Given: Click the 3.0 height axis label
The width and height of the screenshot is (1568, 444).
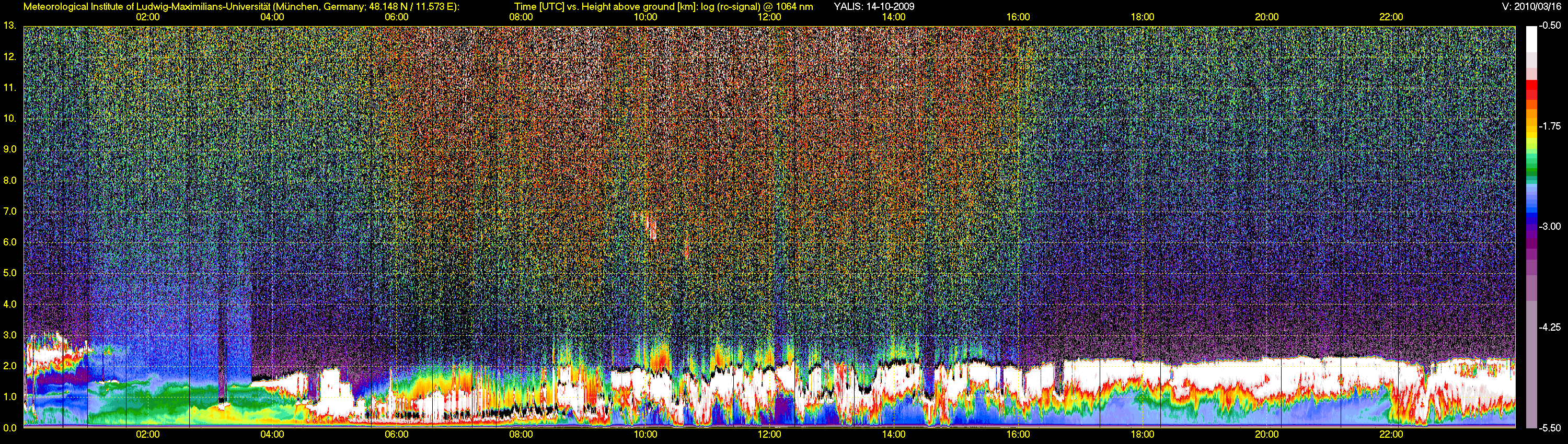Looking at the screenshot, I should 10,335.
